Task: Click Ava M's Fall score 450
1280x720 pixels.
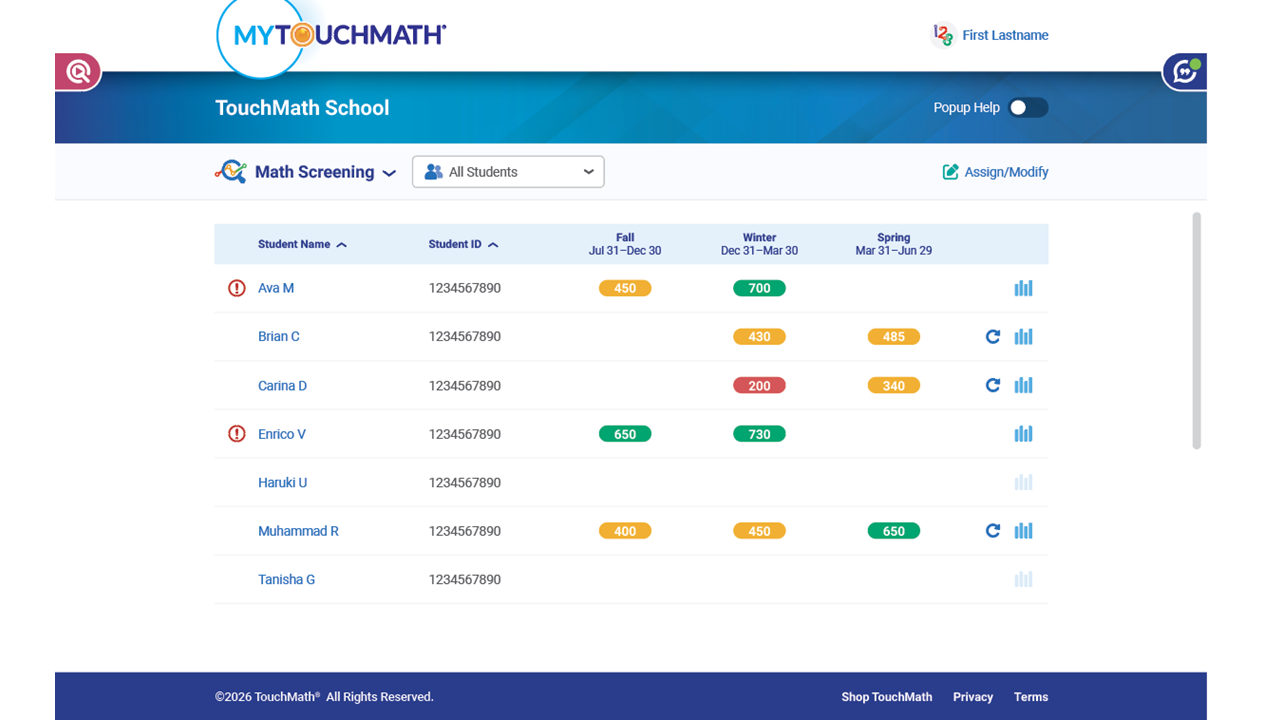Action: tap(625, 288)
